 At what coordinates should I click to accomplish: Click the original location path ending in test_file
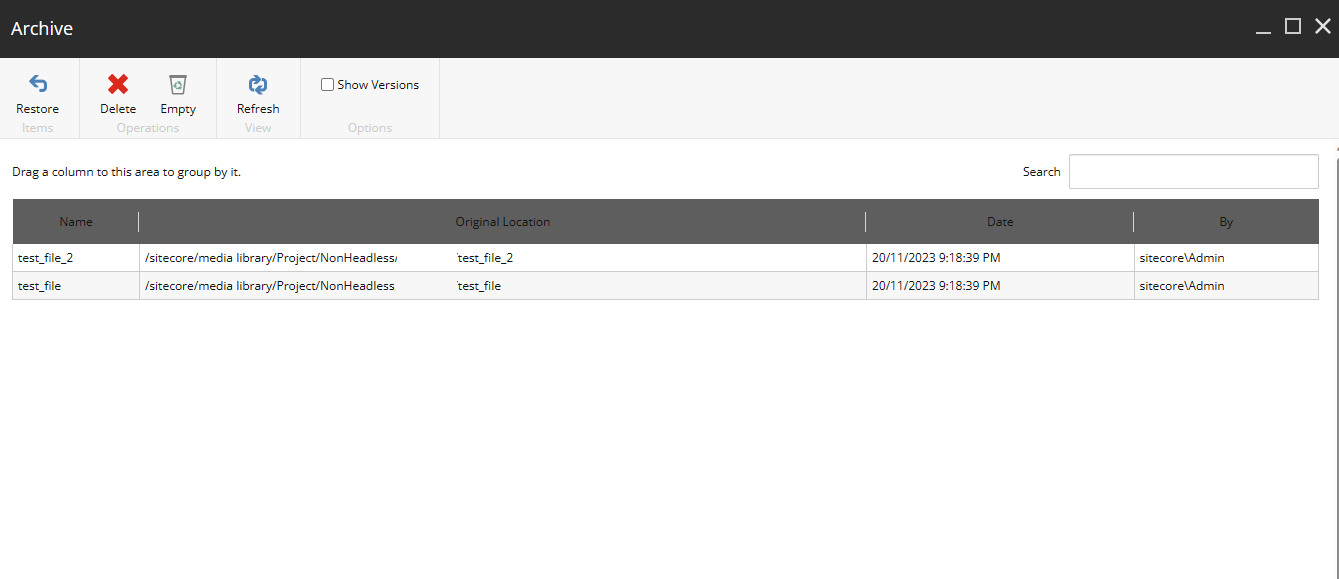tap(503, 286)
